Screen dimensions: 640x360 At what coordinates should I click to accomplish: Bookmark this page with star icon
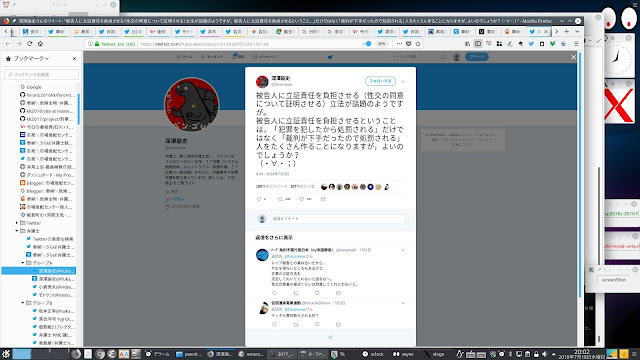pos(418,44)
